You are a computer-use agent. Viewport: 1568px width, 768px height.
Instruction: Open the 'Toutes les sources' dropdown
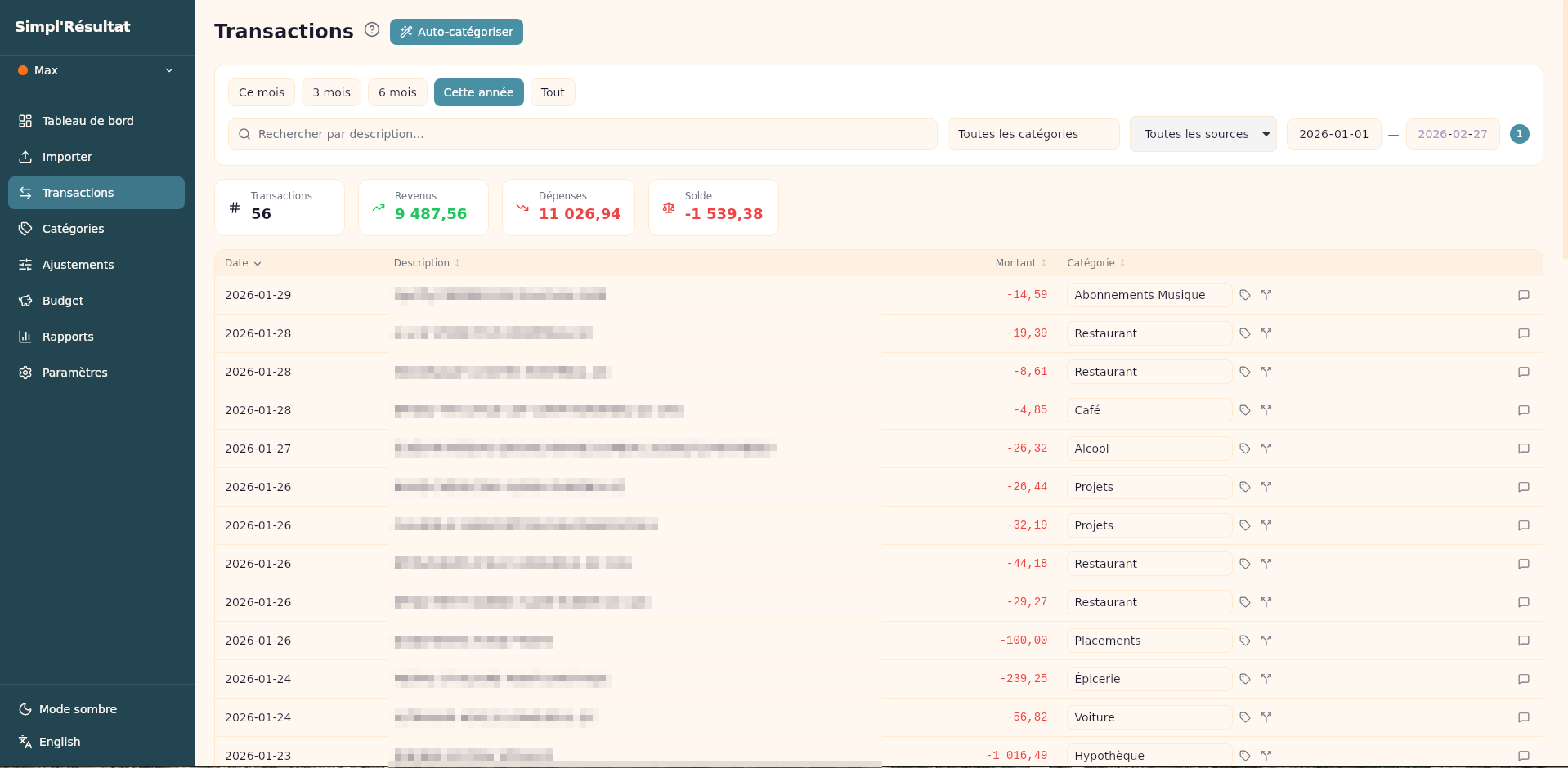click(1203, 134)
